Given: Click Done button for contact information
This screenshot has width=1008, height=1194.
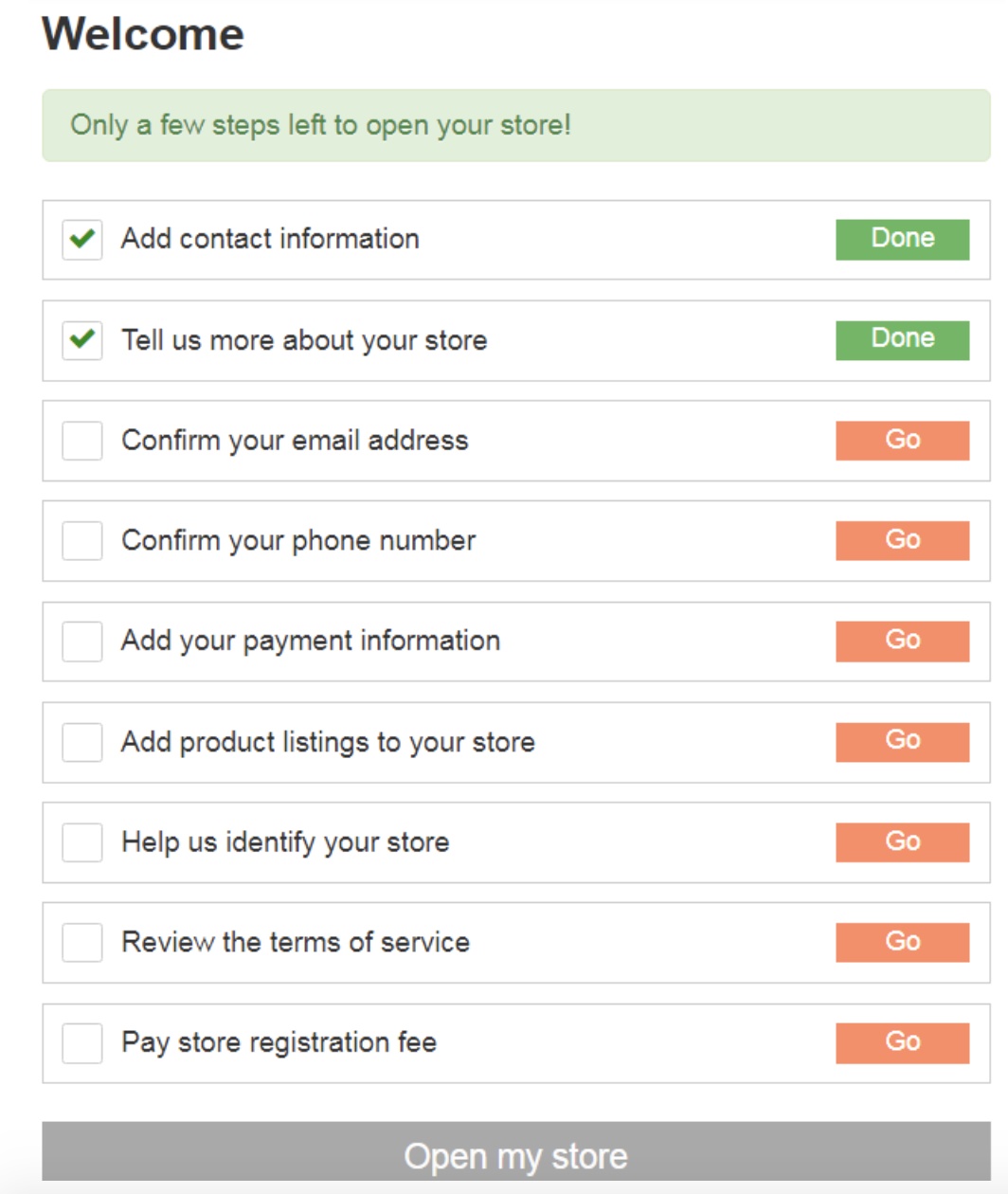Looking at the screenshot, I should (x=902, y=239).
